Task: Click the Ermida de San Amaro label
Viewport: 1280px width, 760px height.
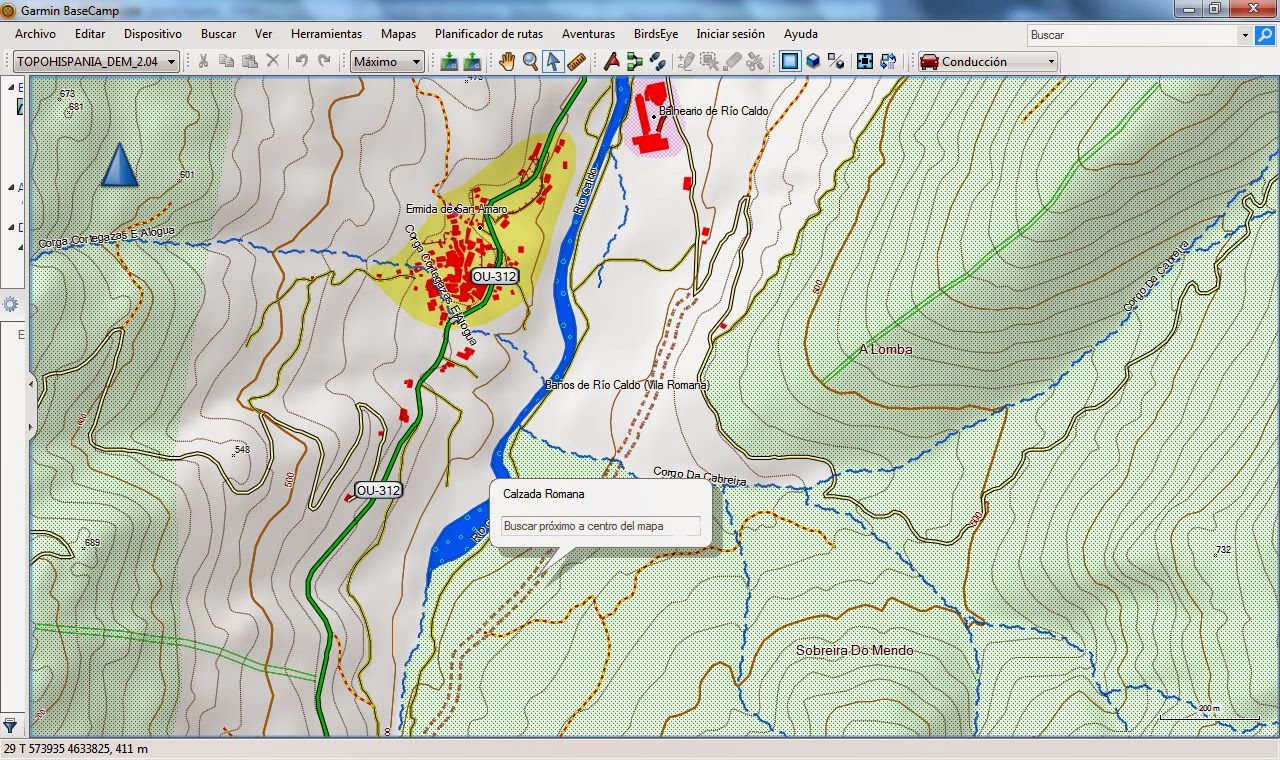Action: 456,209
